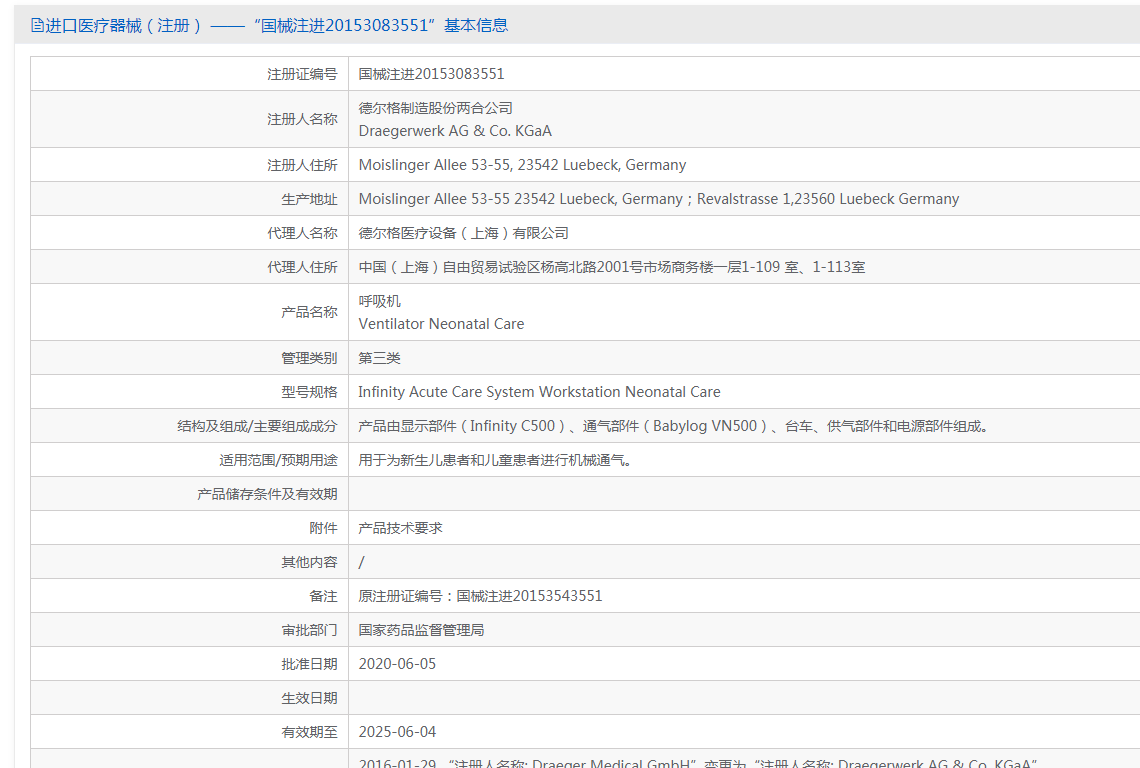Image resolution: width=1140 pixels, height=768 pixels.
Task: Click the document icon before 进口医疗器械 title
Action: [37, 25]
